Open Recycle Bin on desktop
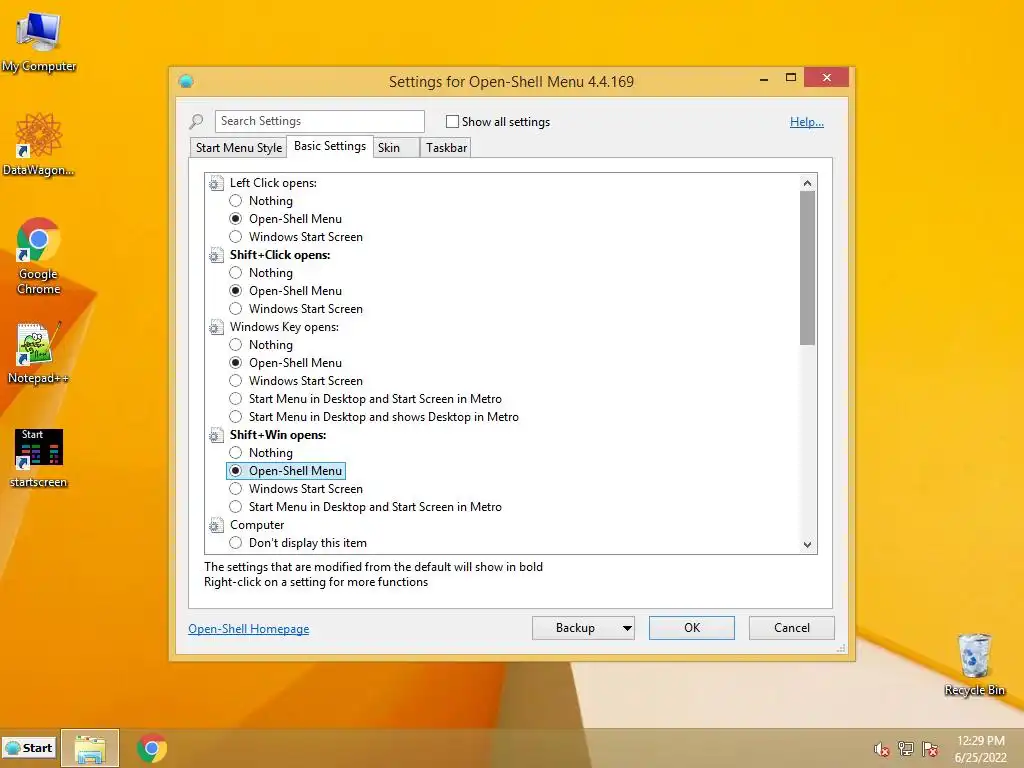This screenshot has height=768, width=1024. click(974, 665)
